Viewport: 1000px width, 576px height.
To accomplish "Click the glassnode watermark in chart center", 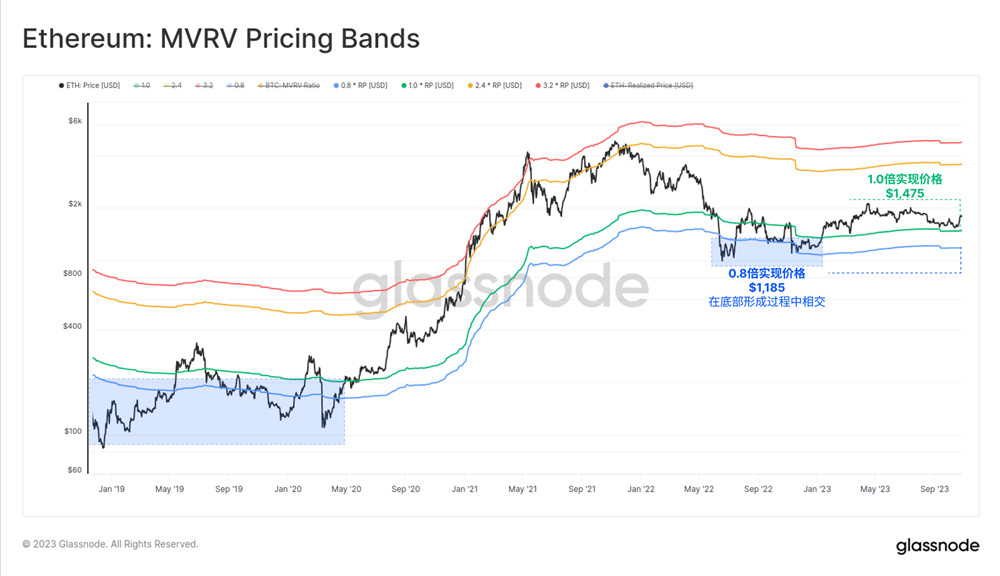I will point(501,287).
